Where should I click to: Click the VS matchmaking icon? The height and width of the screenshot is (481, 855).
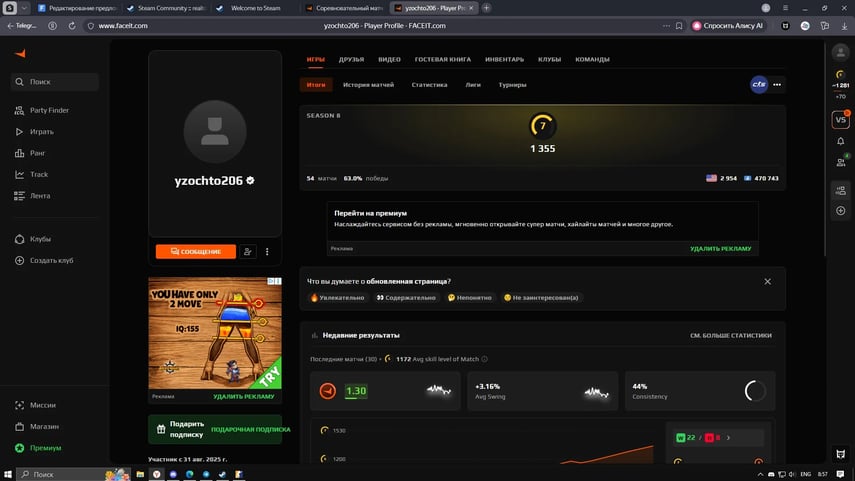840,119
